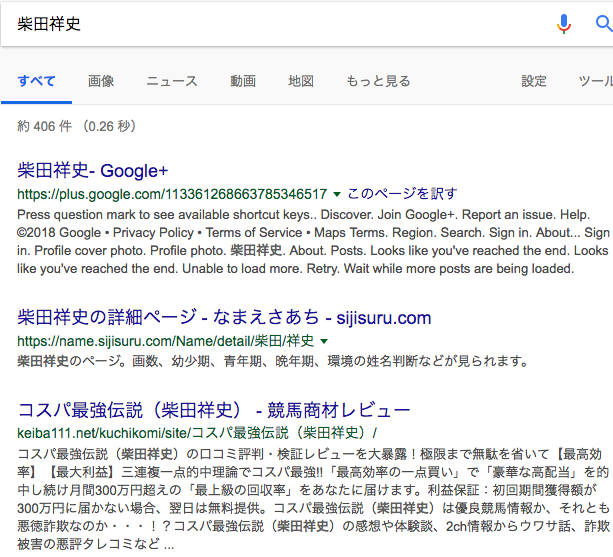Click the snippet starting with 'Press question mark'

(313, 242)
